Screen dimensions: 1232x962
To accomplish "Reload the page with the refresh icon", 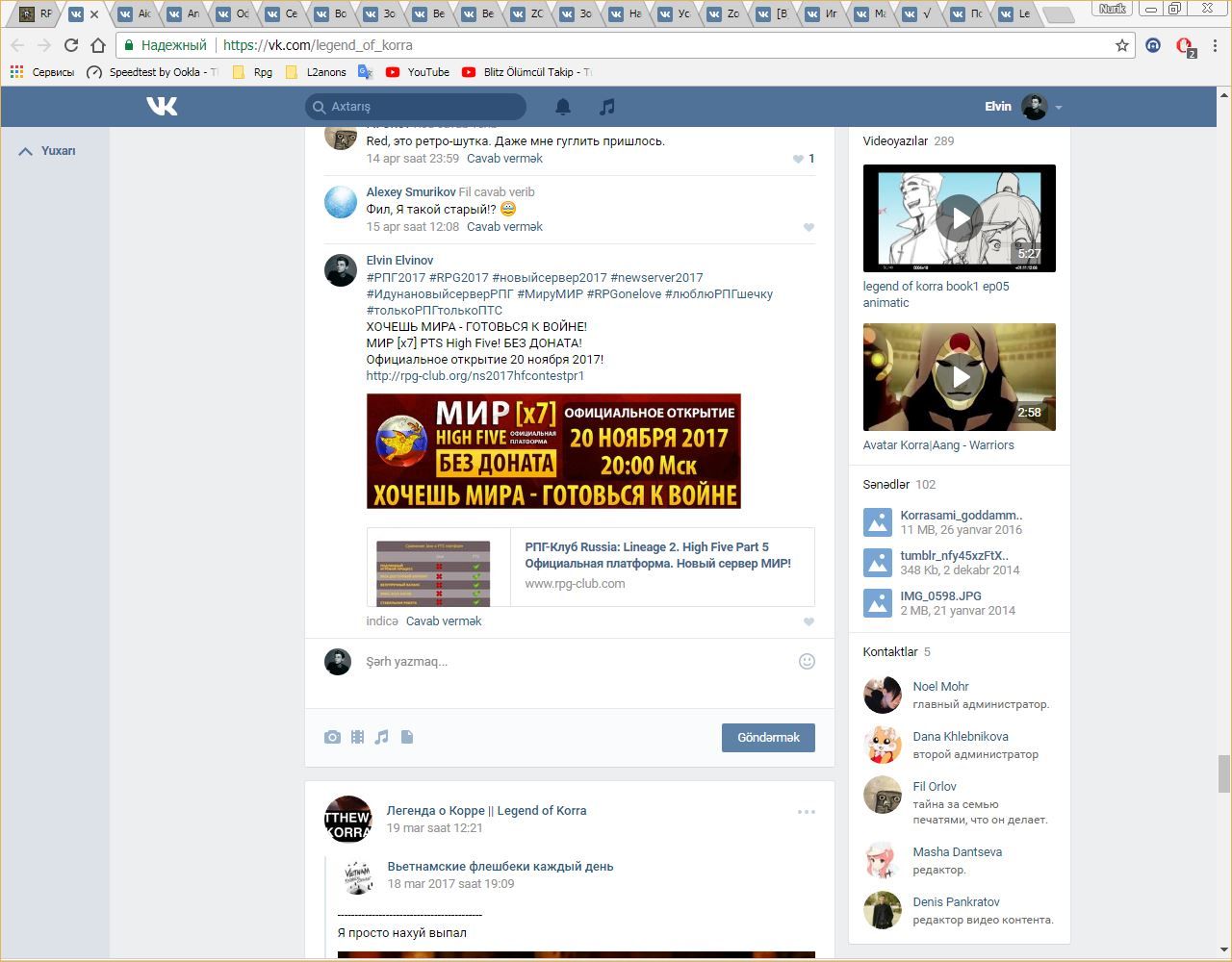I will (x=70, y=45).
